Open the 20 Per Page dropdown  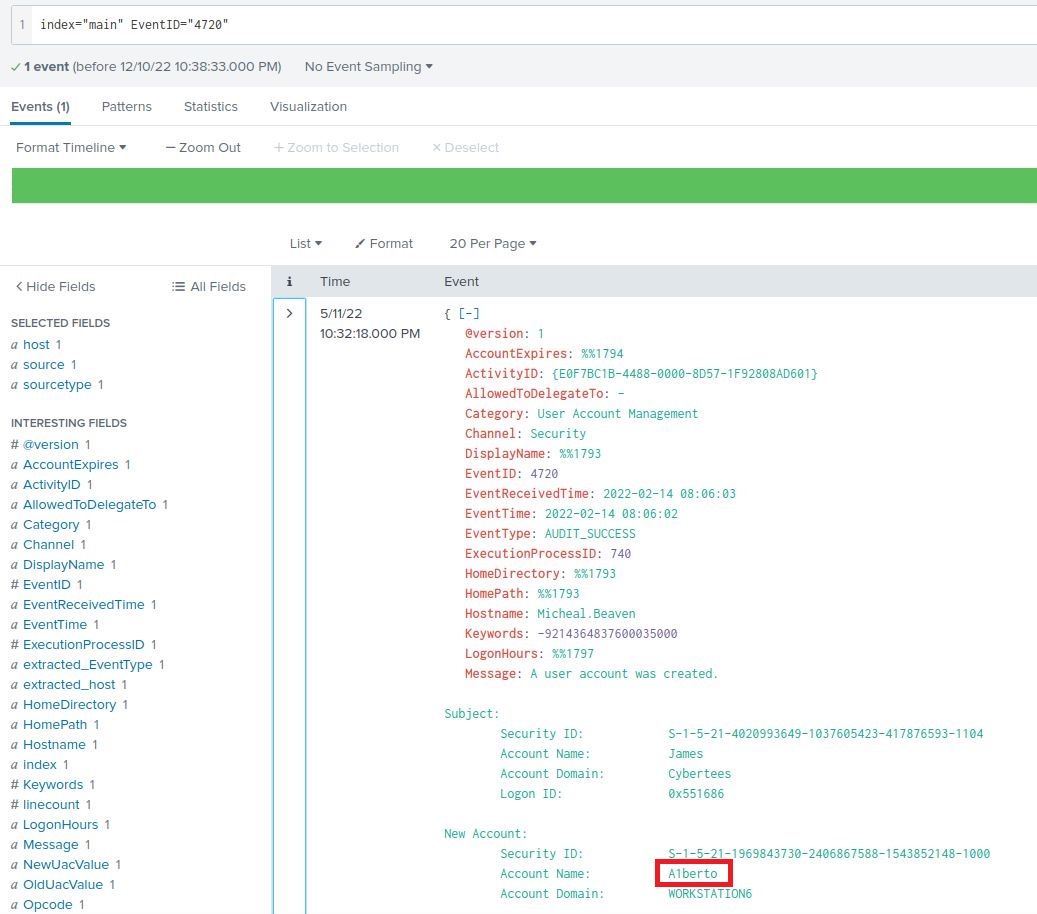(492, 243)
